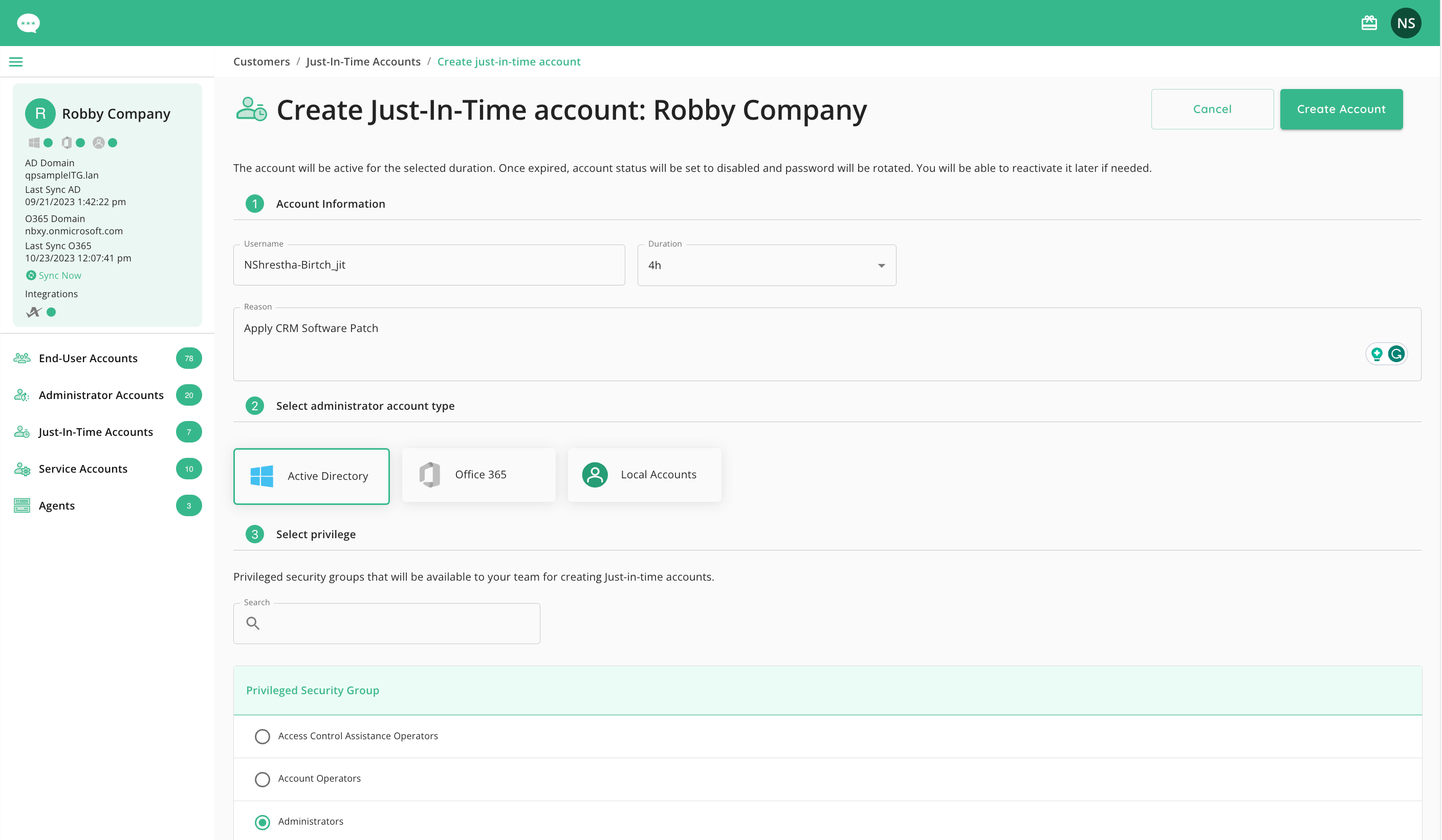Click the gift box icon in header
This screenshot has width=1442, height=840.
tap(1369, 23)
